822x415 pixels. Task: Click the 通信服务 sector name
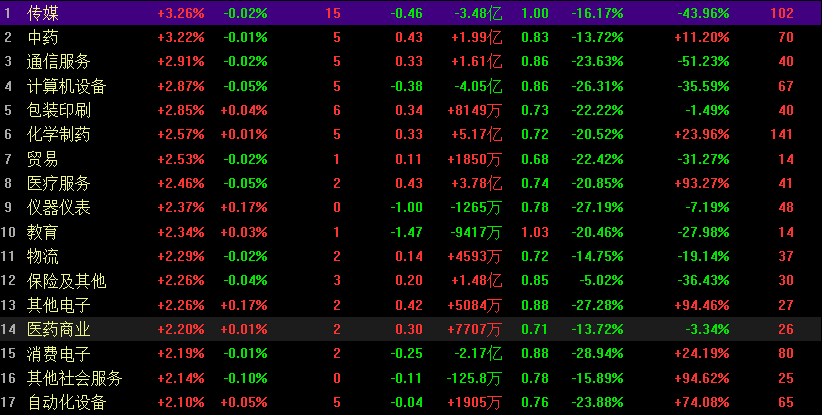[x=58, y=62]
